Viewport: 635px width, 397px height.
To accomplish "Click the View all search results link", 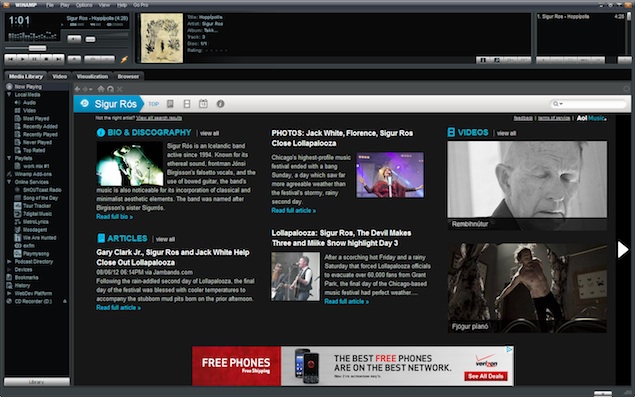I will (159, 118).
